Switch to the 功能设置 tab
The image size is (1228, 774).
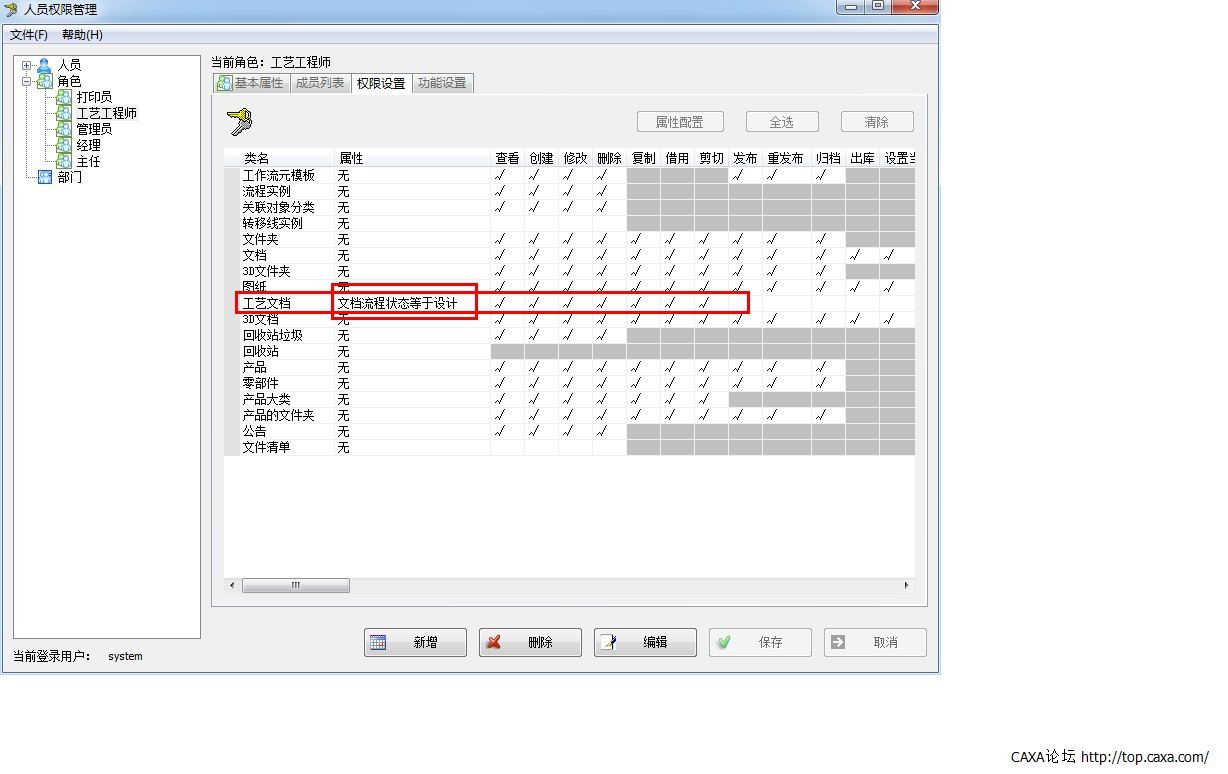[x=442, y=83]
